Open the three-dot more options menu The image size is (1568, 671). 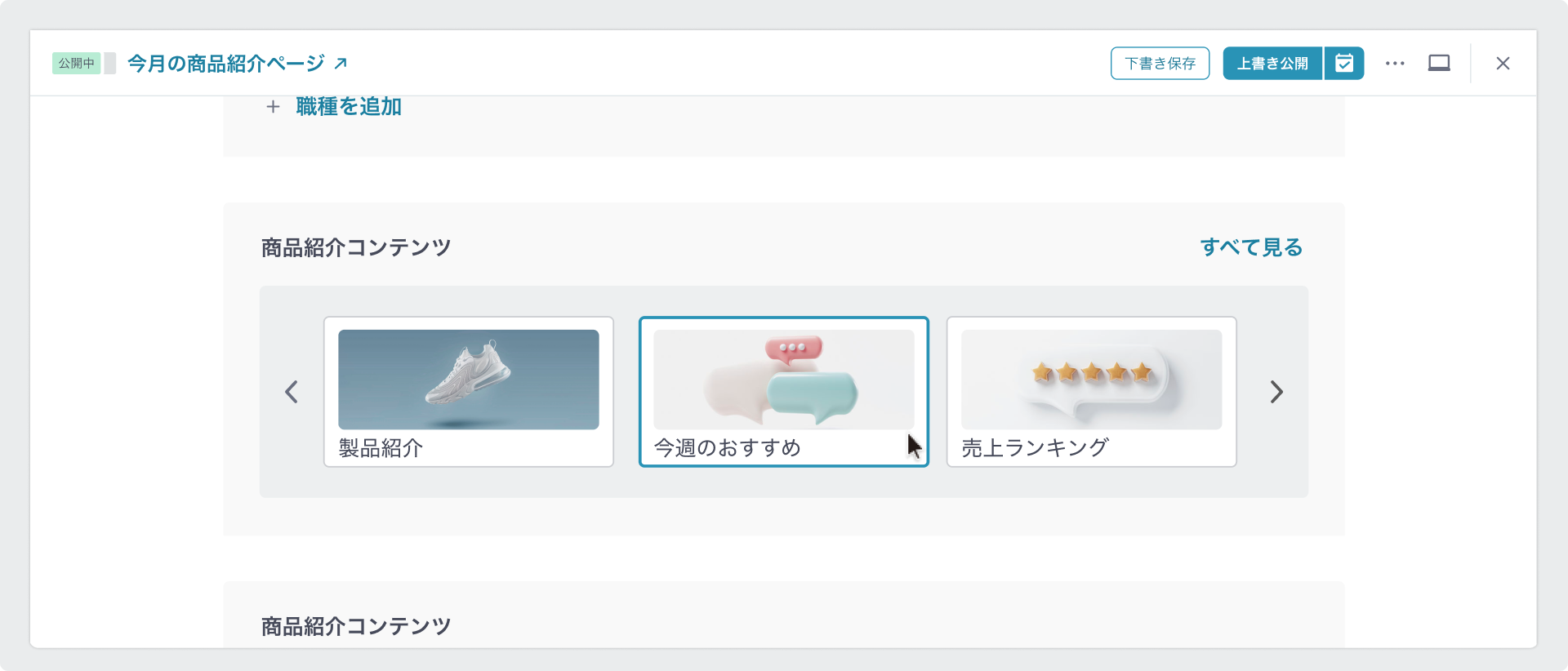[1395, 63]
